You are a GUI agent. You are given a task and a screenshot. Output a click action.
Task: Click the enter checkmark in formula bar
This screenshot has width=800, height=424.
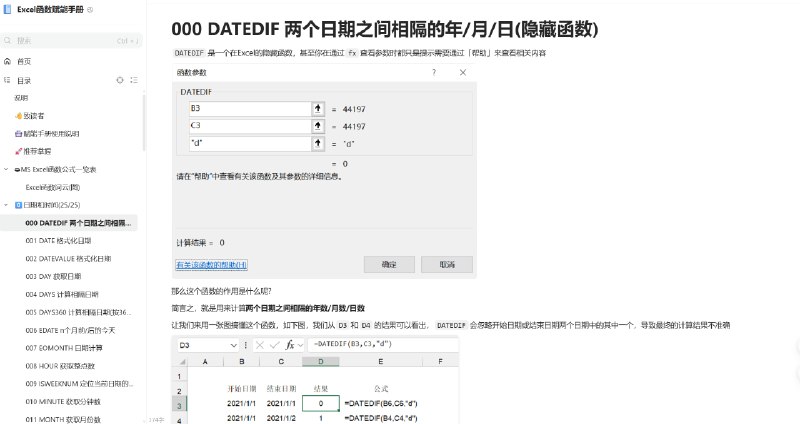pyautogui.click(x=274, y=345)
